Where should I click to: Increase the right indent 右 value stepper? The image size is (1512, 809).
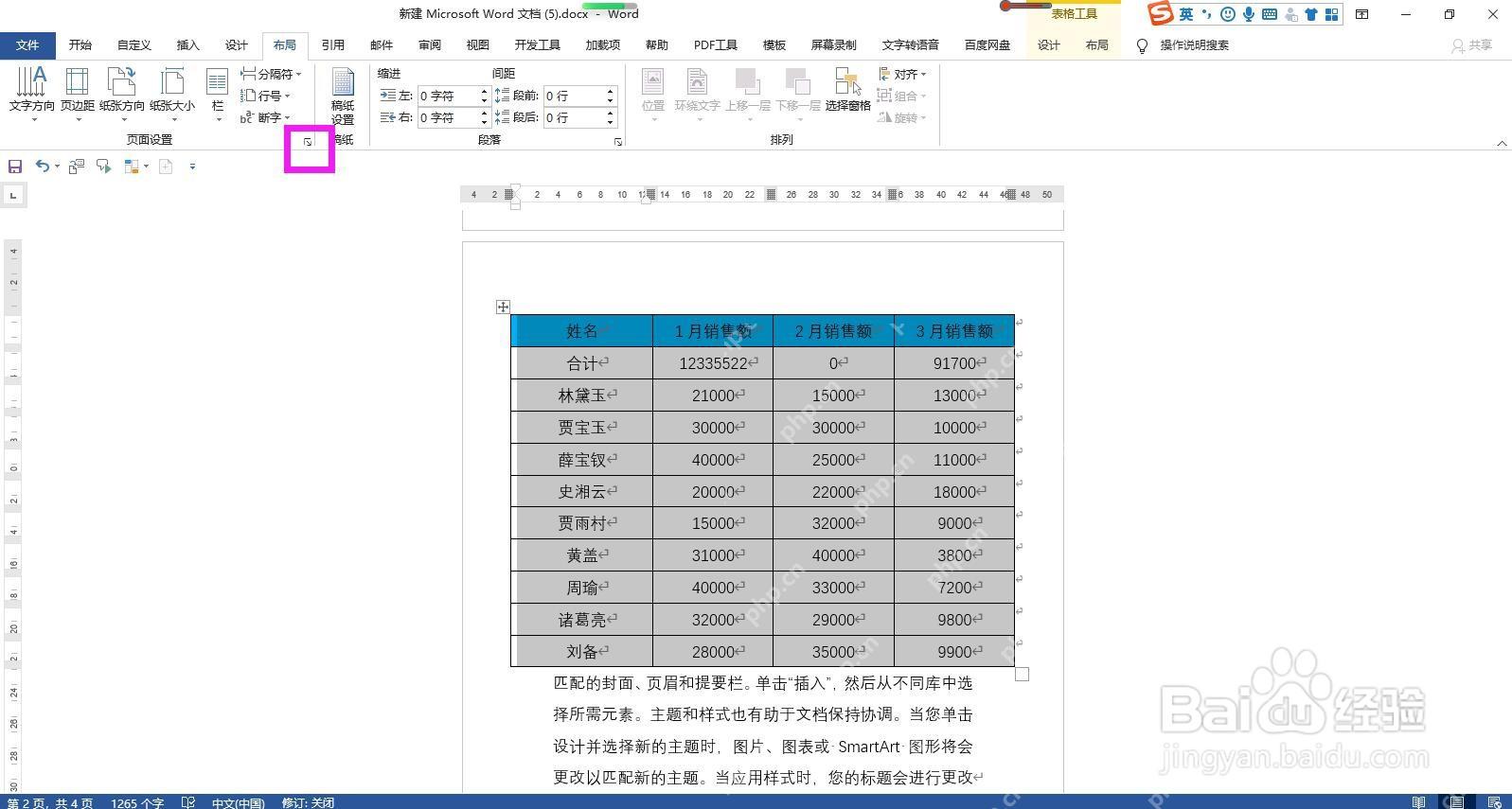click(484, 113)
